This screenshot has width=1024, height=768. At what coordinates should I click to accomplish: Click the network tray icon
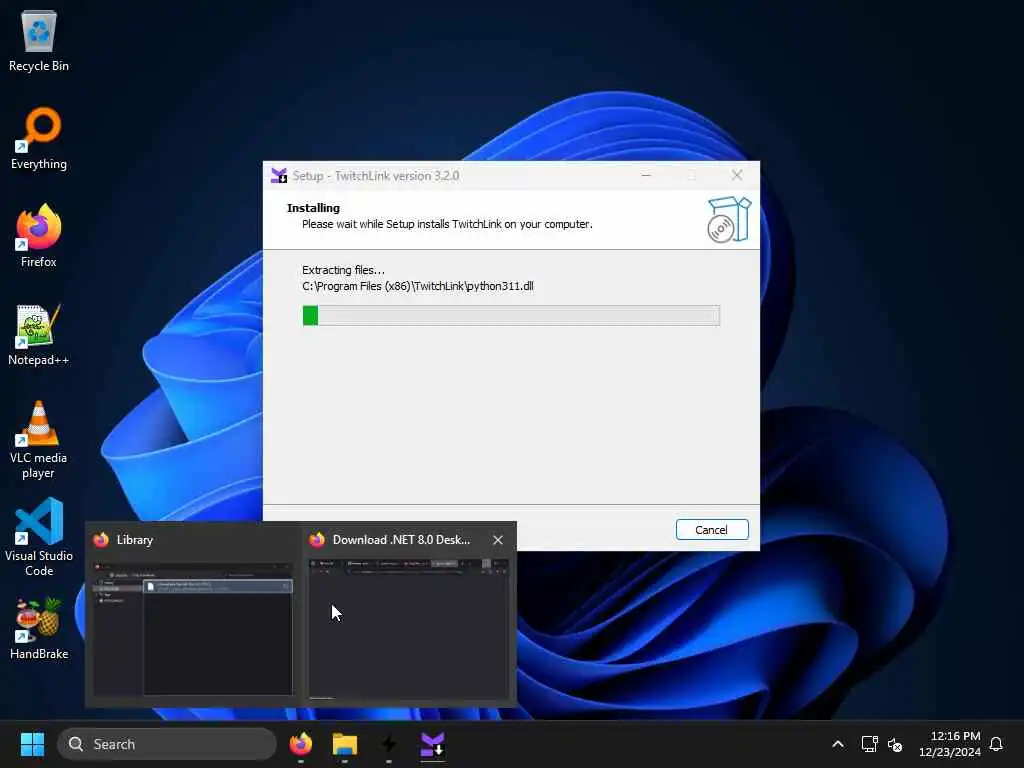click(x=869, y=744)
